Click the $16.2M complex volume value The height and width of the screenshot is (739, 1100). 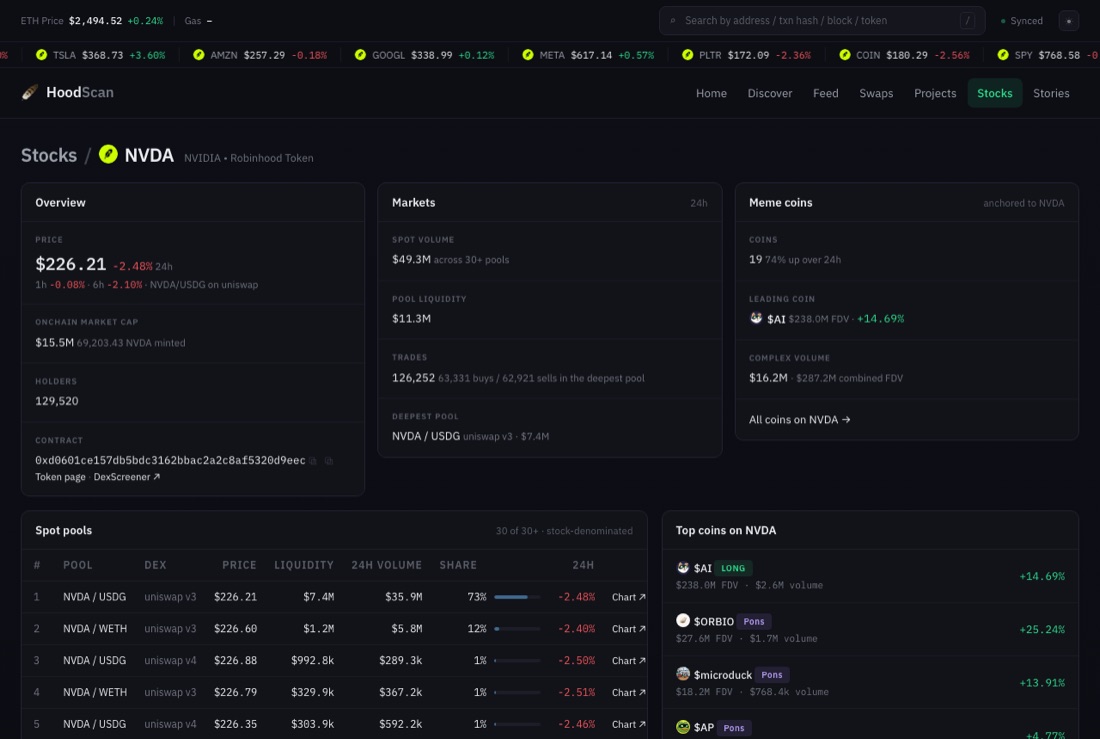[768, 378]
